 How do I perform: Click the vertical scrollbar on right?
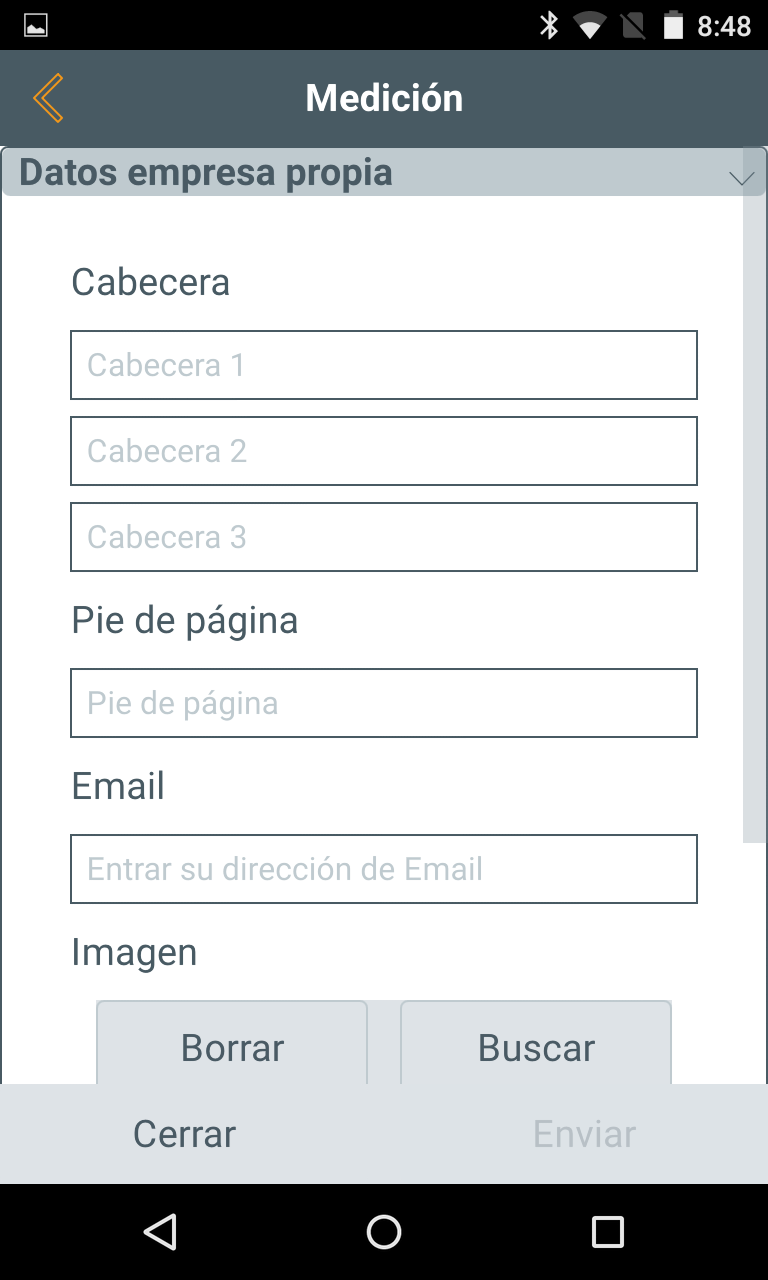(x=754, y=500)
